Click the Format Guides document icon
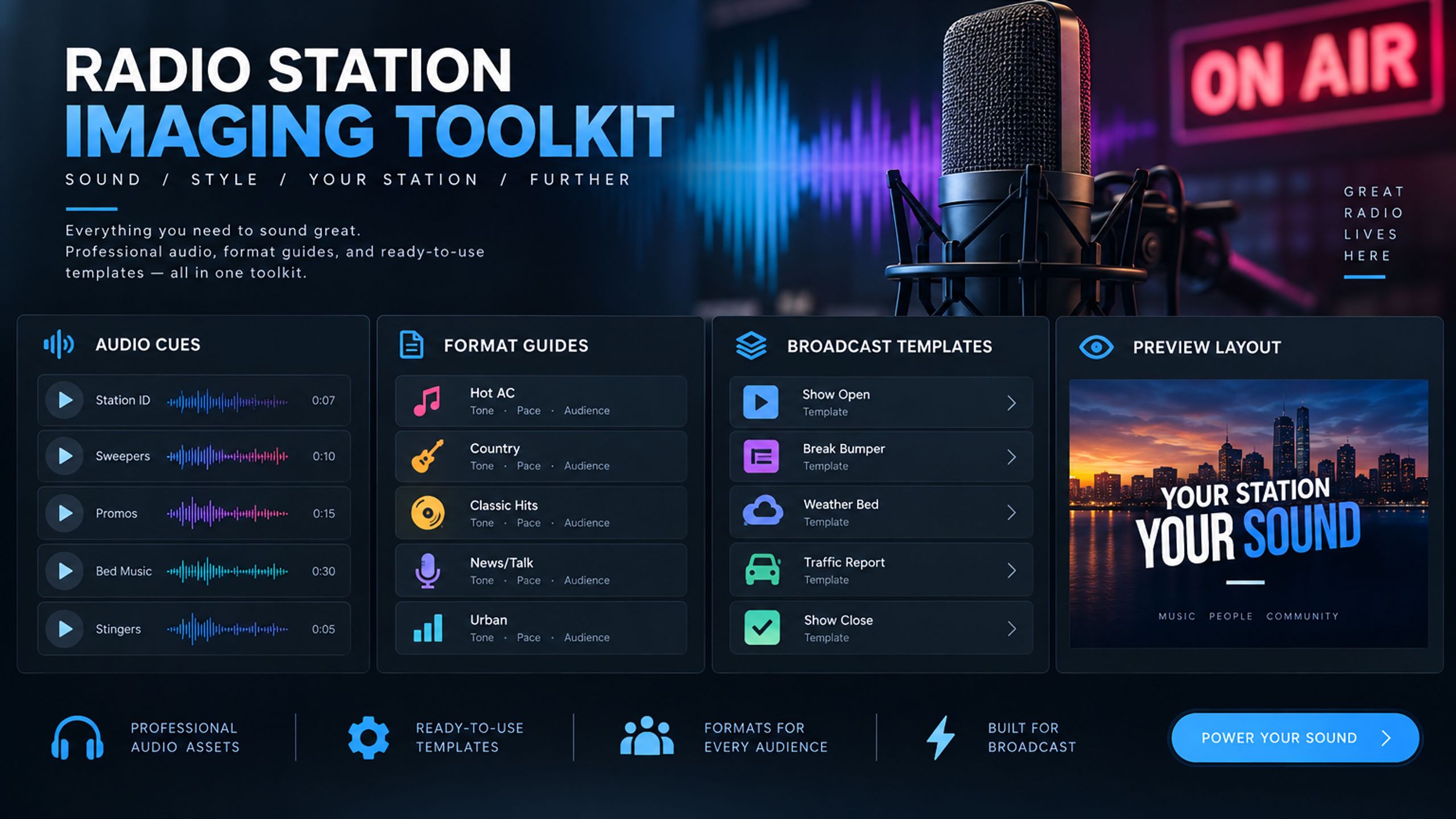 (411, 345)
